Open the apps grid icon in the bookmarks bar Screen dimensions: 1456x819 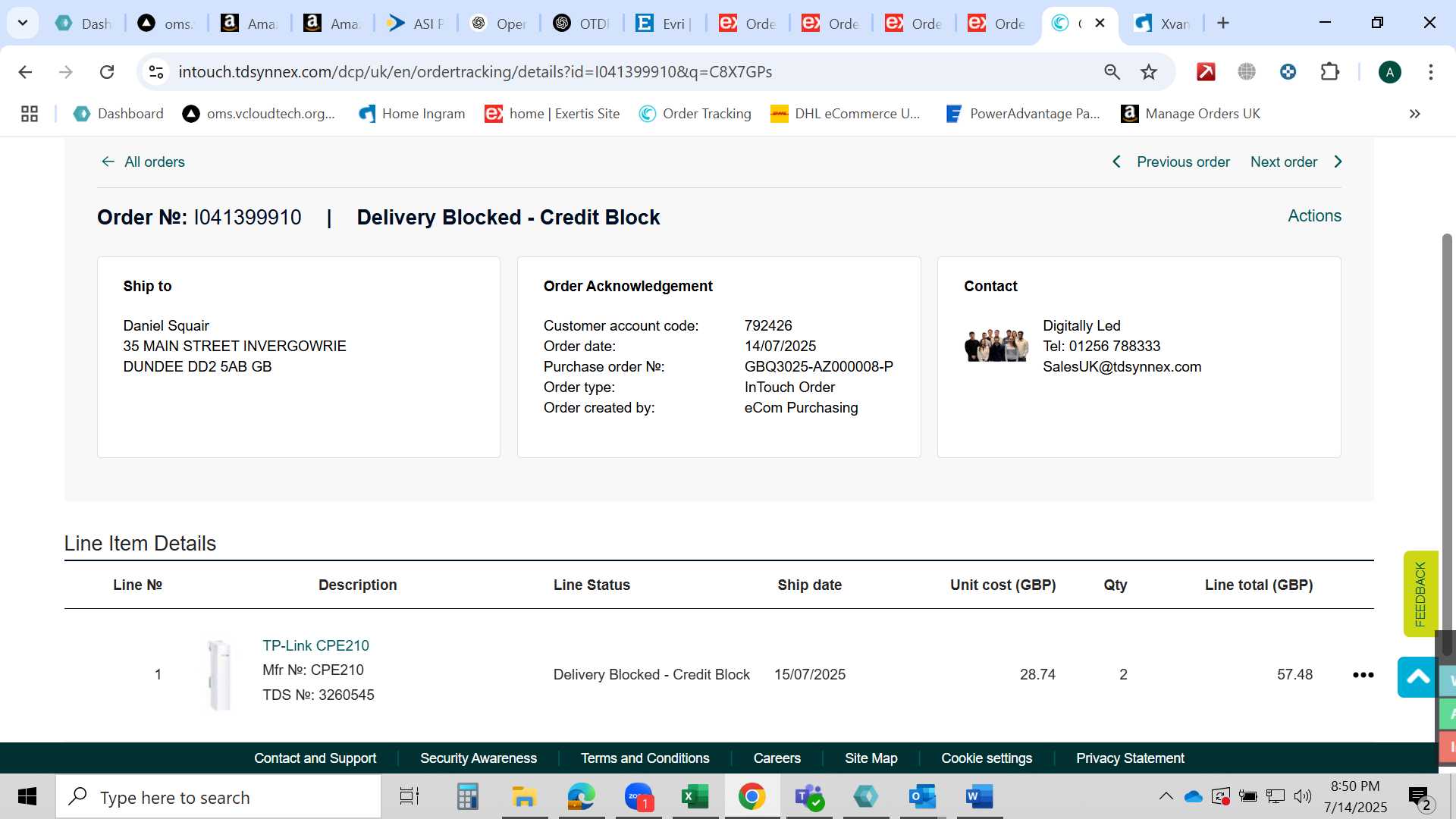pyautogui.click(x=30, y=114)
